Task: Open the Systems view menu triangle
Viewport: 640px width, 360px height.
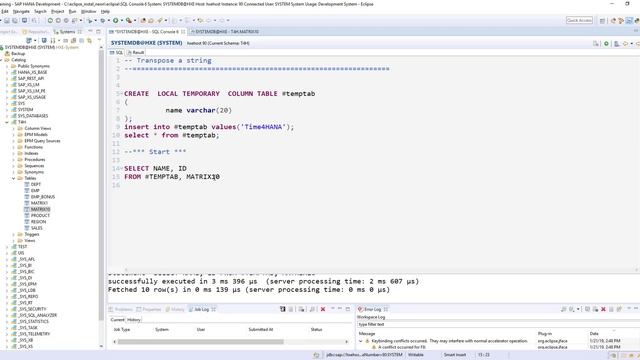Action: (100, 40)
